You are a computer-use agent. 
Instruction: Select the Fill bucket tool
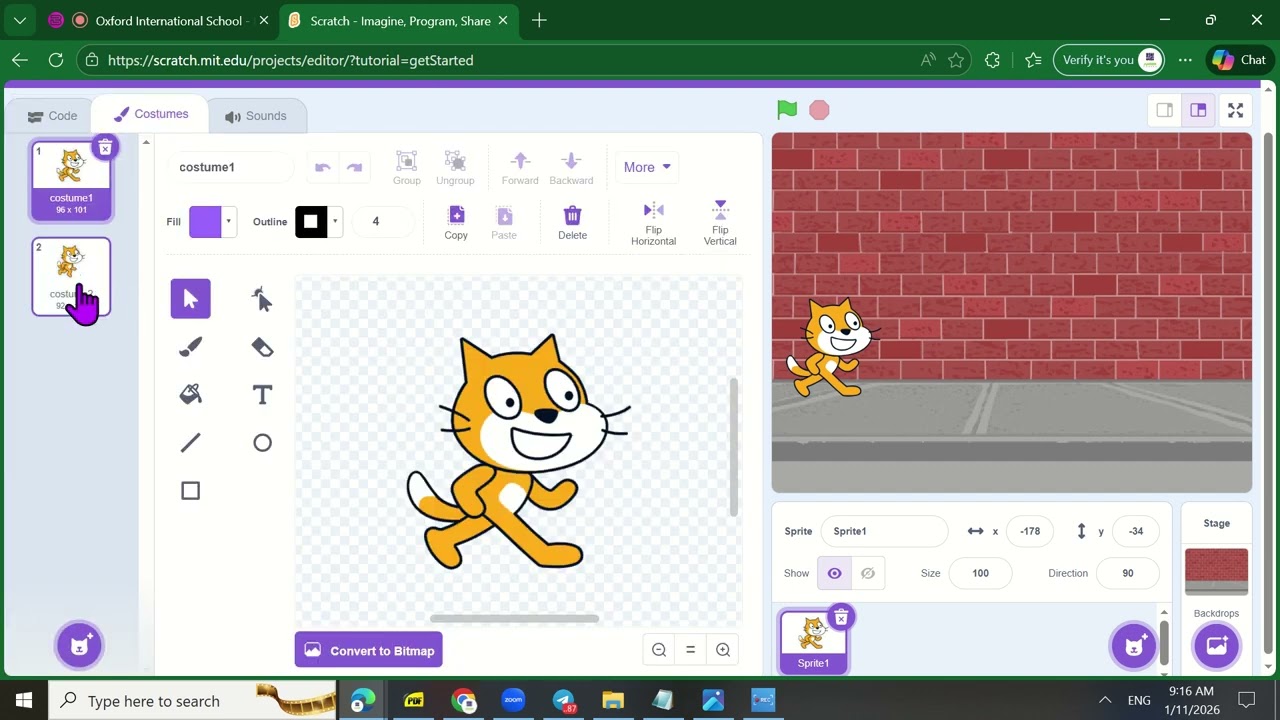[x=190, y=395]
